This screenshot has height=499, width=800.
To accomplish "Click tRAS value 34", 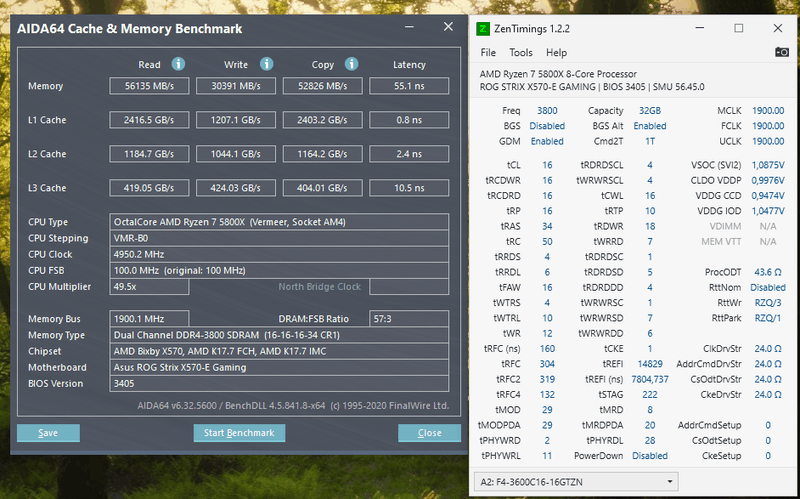I will tap(547, 226).
